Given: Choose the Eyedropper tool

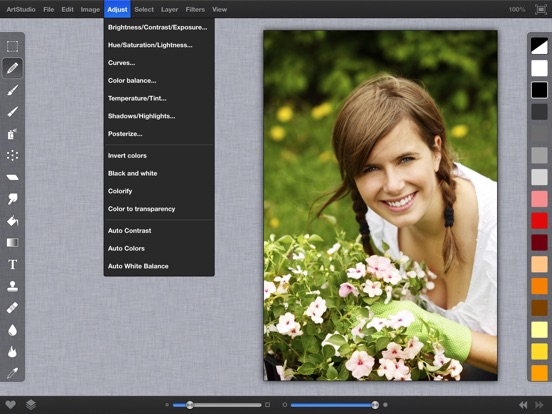Looking at the screenshot, I should coord(12,373).
